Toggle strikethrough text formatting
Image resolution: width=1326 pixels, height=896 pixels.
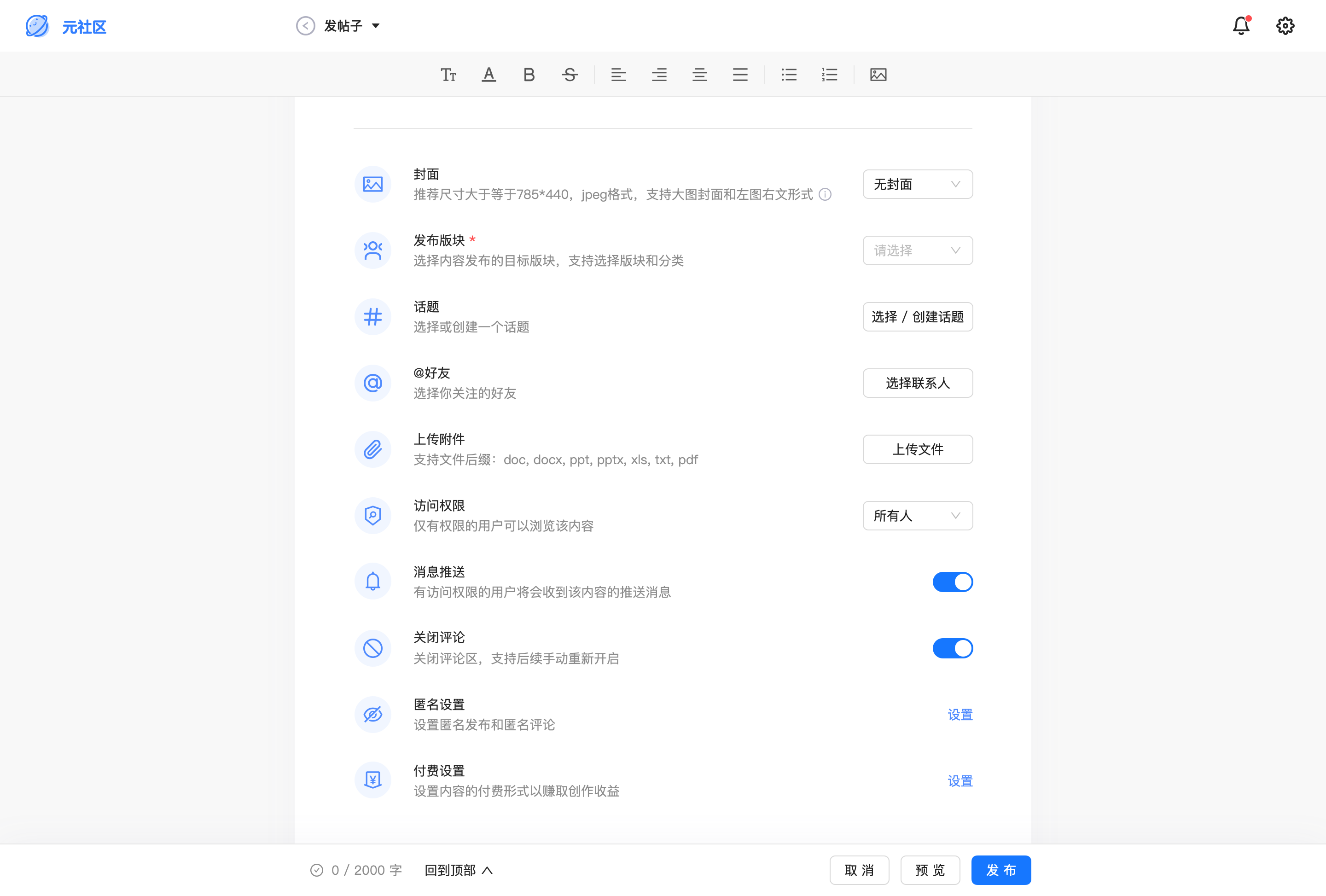tap(570, 75)
